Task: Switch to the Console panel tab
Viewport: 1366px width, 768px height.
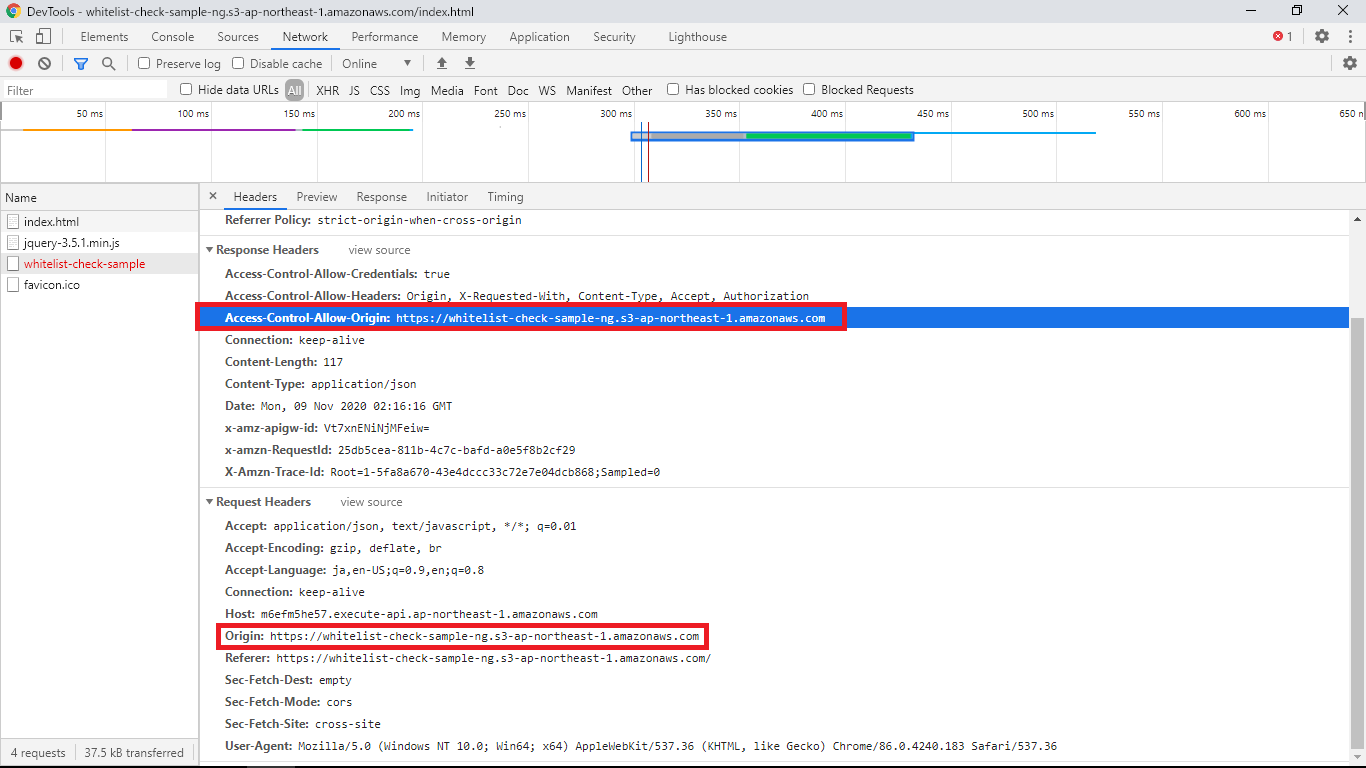Action: click(173, 37)
